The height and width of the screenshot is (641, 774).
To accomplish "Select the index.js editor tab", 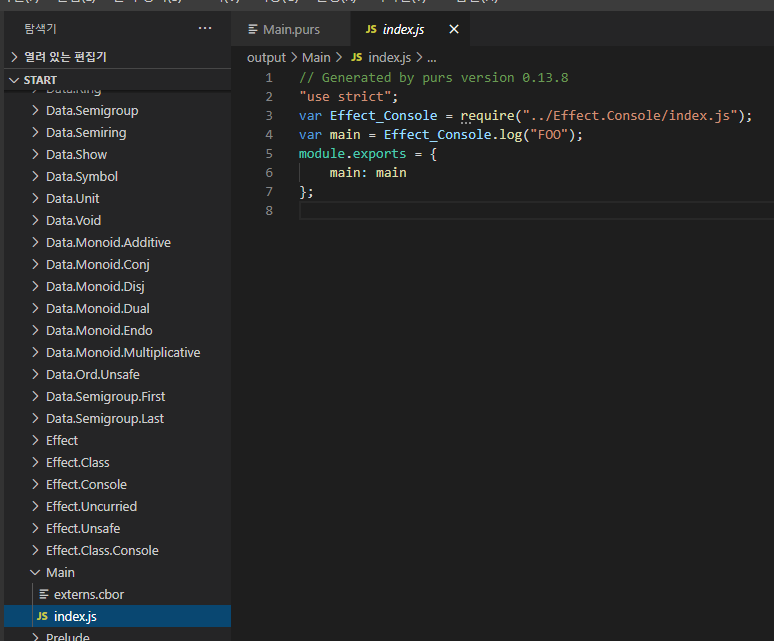I will coord(403,30).
